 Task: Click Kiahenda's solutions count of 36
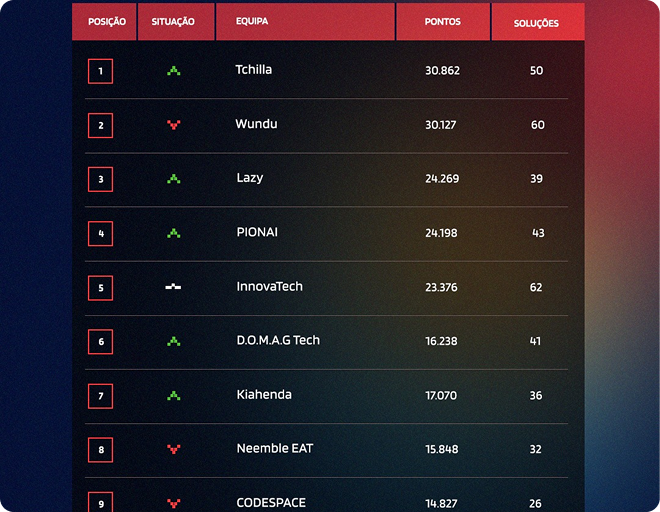(536, 396)
